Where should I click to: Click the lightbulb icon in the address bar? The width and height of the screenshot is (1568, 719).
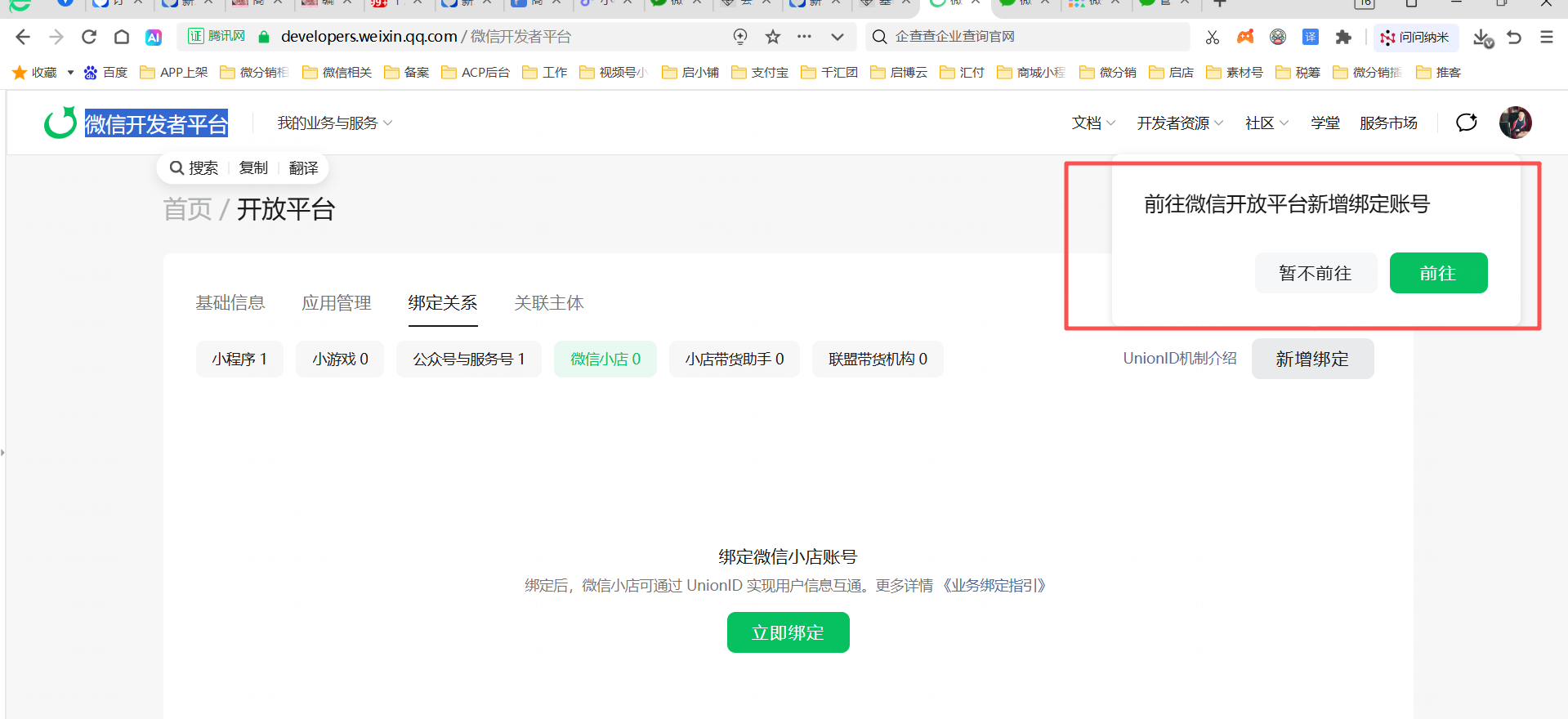point(740,36)
